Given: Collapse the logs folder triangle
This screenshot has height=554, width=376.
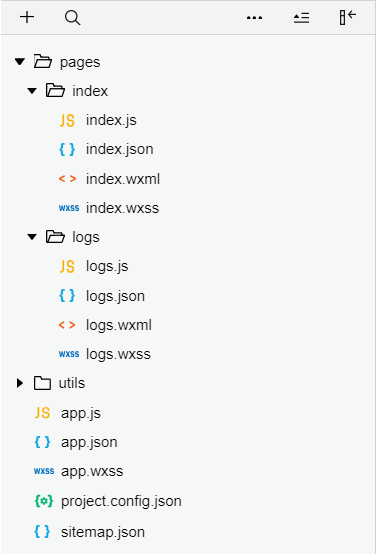Looking at the screenshot, I should (32, 237).
